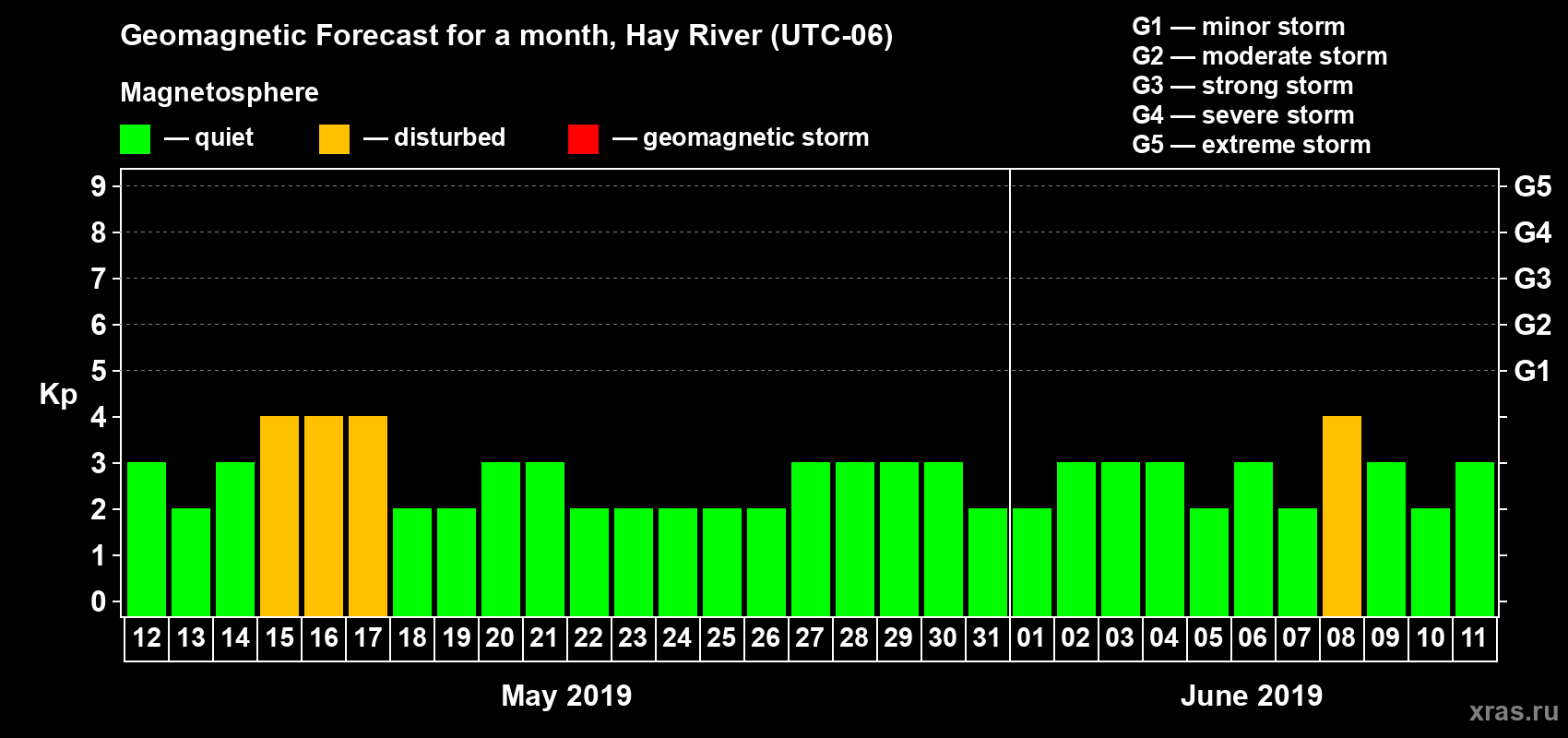Click the G3 scale label on right axis
The width and height of the screenshot is (1568, 738).
(1533, 279)
